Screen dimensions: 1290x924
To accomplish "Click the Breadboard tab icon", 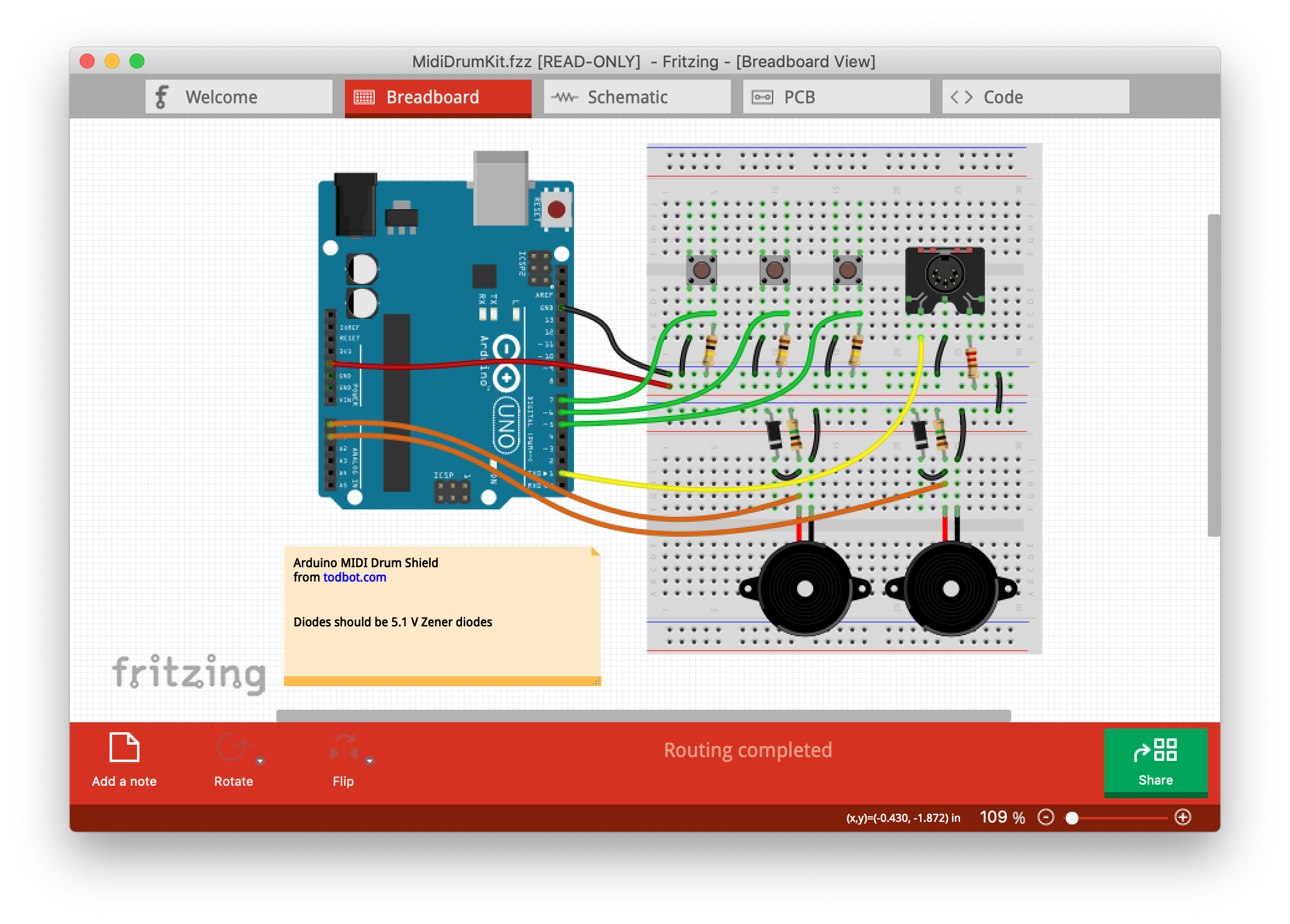I will click(364, 97).
